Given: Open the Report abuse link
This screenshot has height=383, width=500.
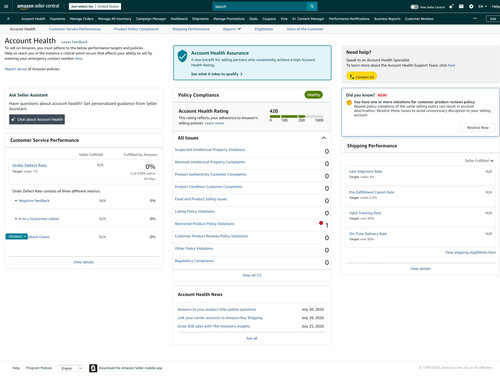Looking at the screenshot, I should click(15, 69).
